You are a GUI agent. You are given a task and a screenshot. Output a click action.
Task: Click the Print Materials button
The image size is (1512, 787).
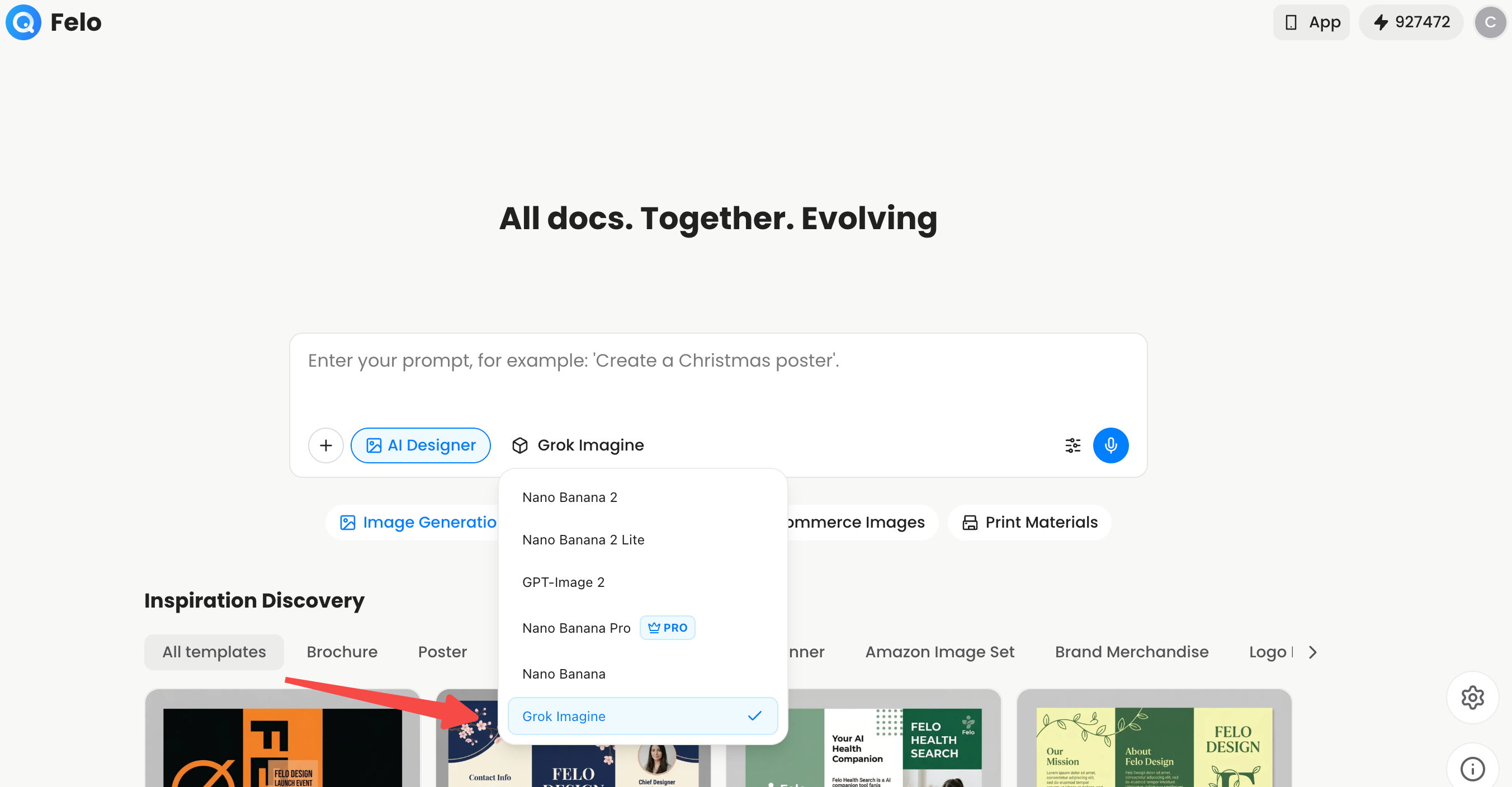coord(1029,522)
